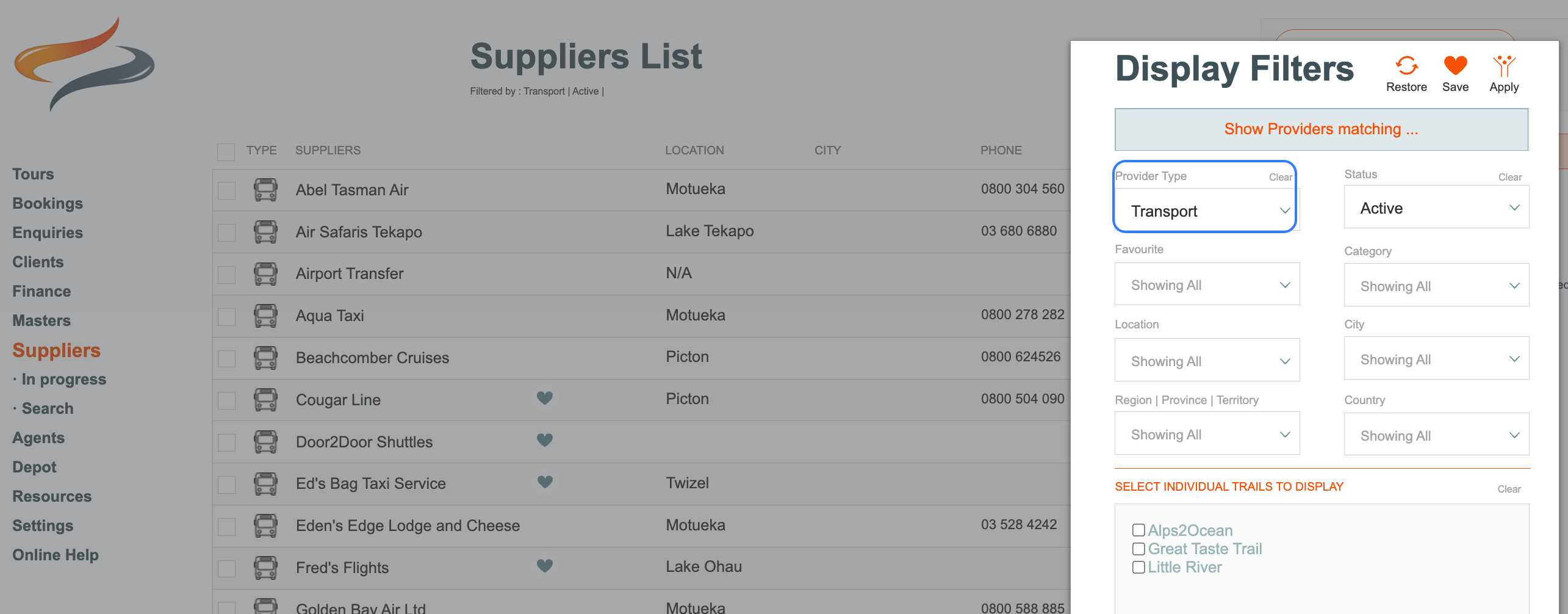Viewport: 1568px width, 614px height.
Task: Tick the Alps2Ocean trail checkbox
Action: [1138, 530]
